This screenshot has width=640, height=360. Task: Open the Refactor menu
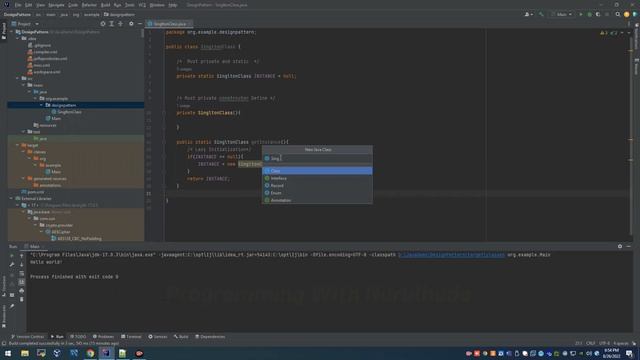(89, 5)
